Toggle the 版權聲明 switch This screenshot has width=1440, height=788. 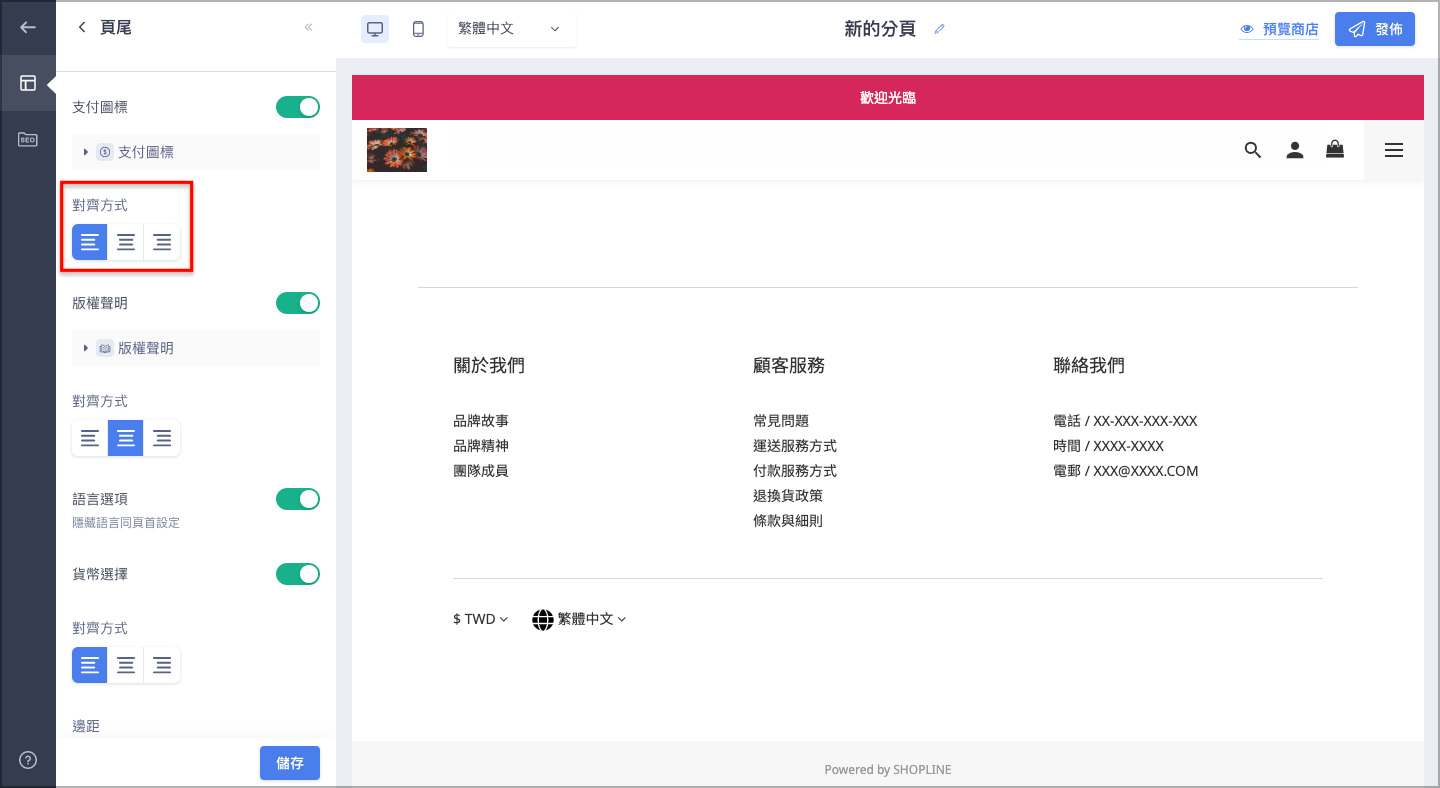point(298,303)
